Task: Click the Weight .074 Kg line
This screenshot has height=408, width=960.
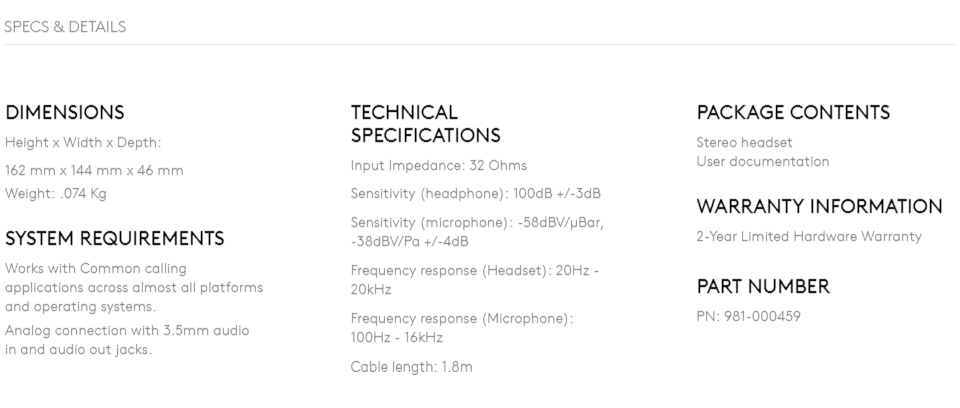Action: [x=56, y=194]
